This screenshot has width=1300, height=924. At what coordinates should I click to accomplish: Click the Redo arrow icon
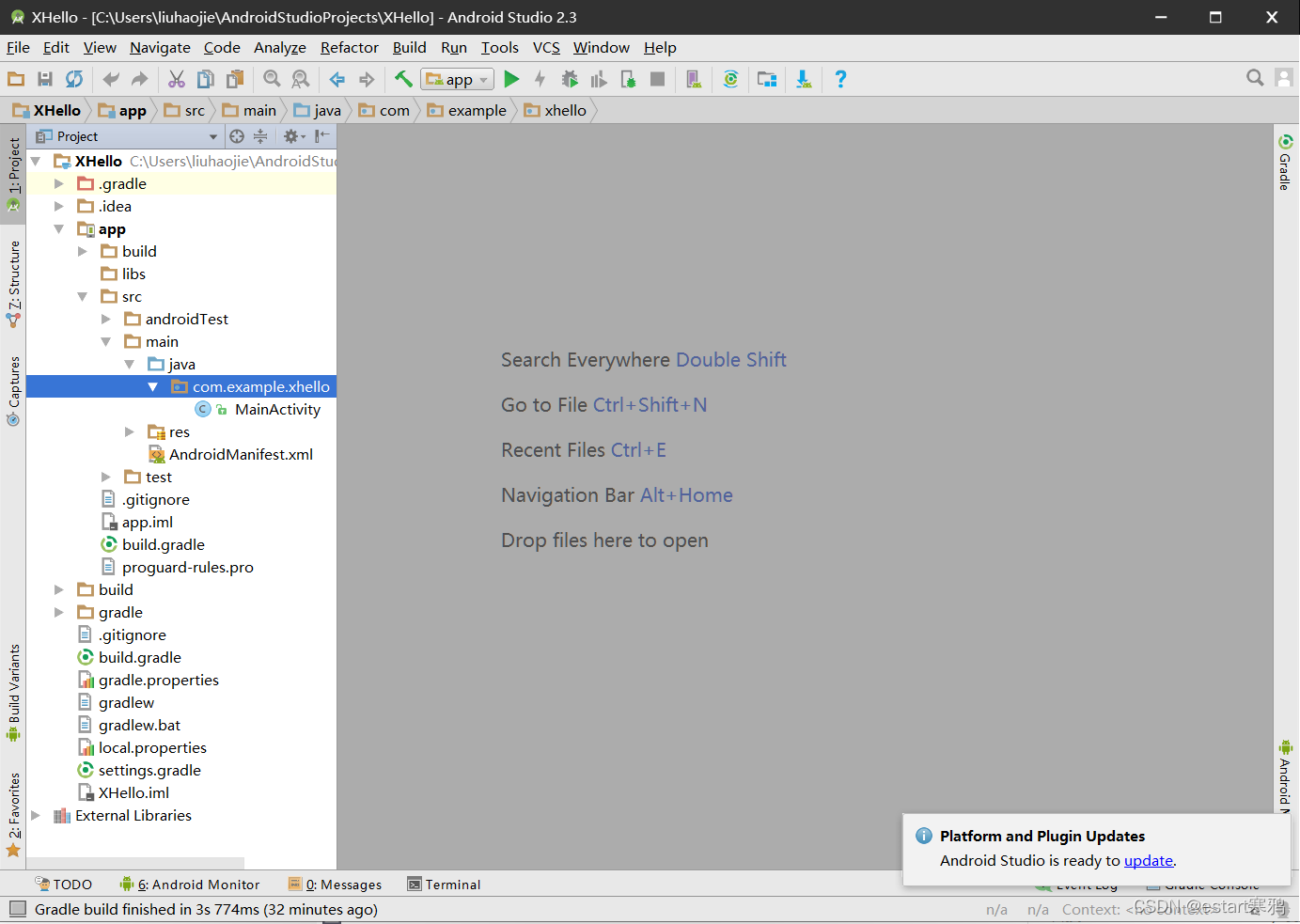pyautogui.click(x=140, y=79)
